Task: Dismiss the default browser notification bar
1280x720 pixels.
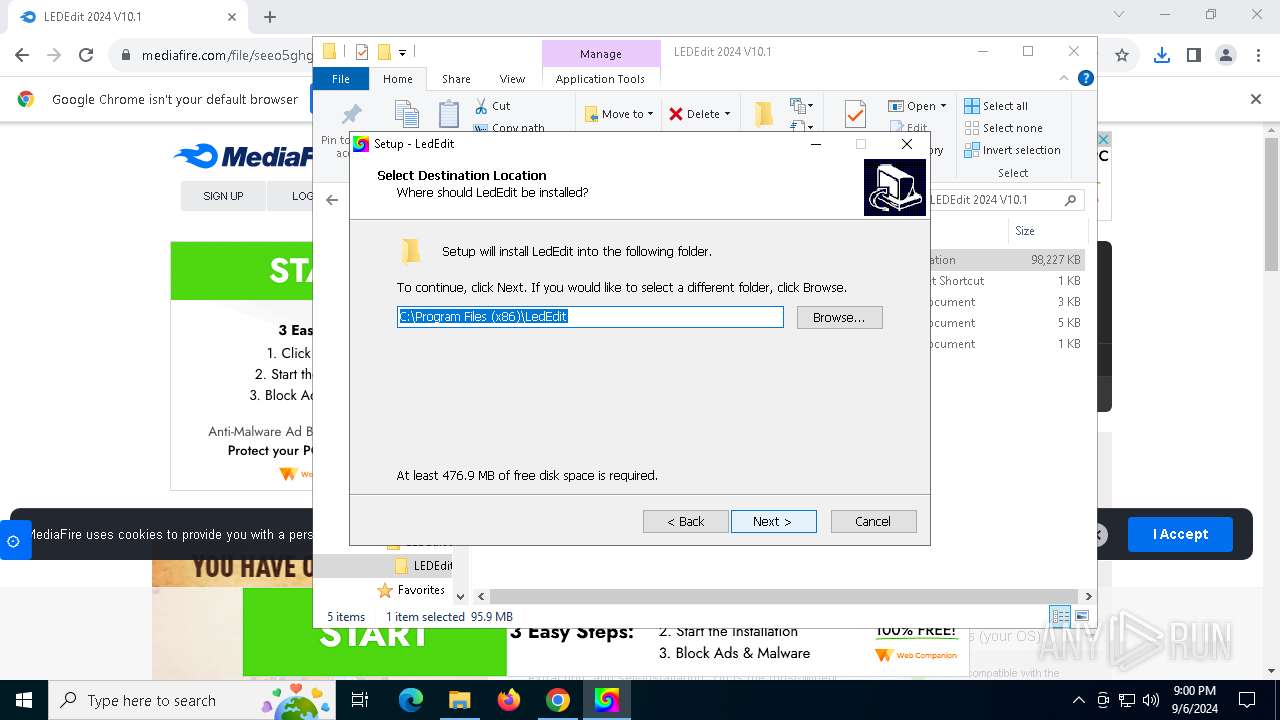Action: tap(1256, 99)
